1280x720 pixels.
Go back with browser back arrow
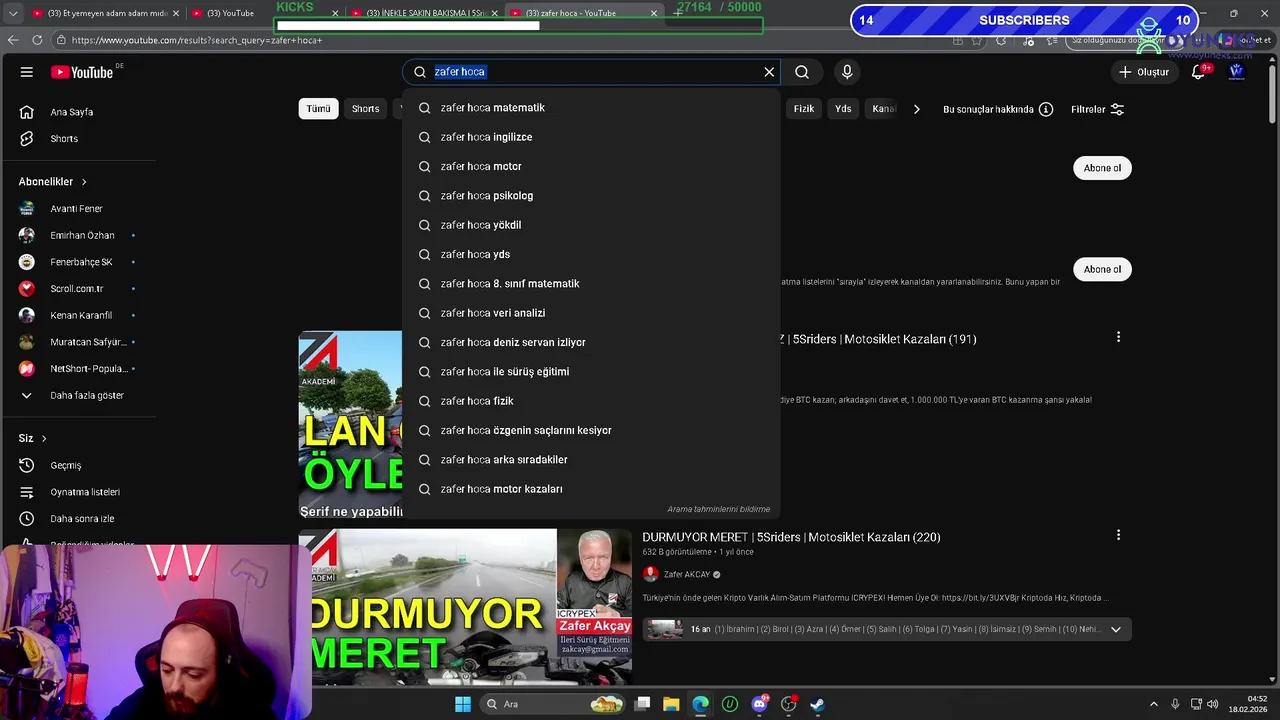click(12, 40)
